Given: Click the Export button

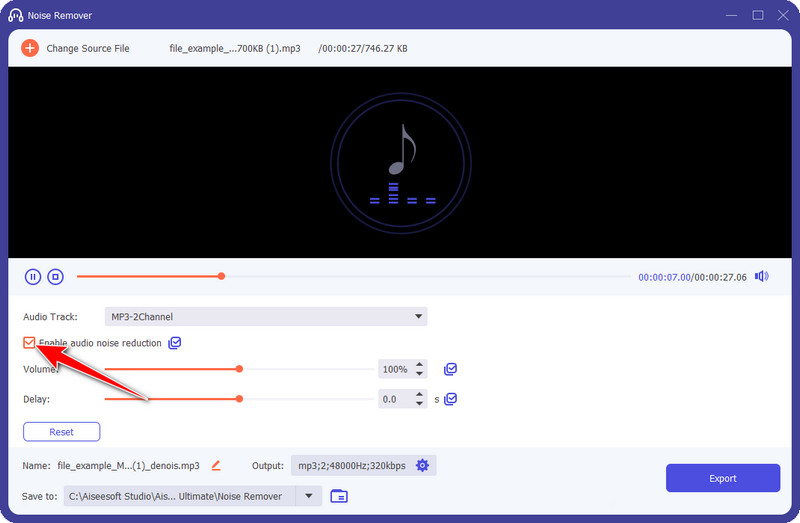Looking at the screenshot, I should [x=722, y=478].
